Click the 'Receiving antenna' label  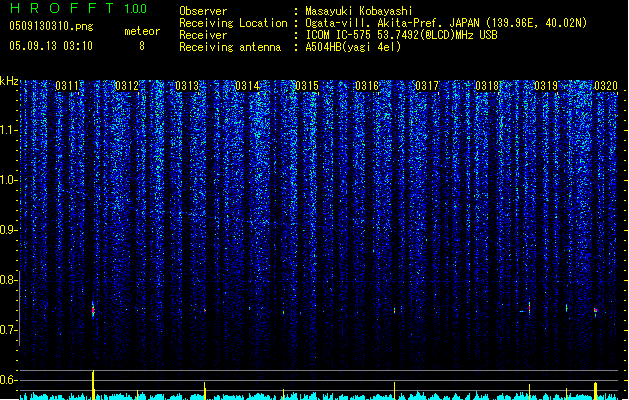(x=230, y=47)
